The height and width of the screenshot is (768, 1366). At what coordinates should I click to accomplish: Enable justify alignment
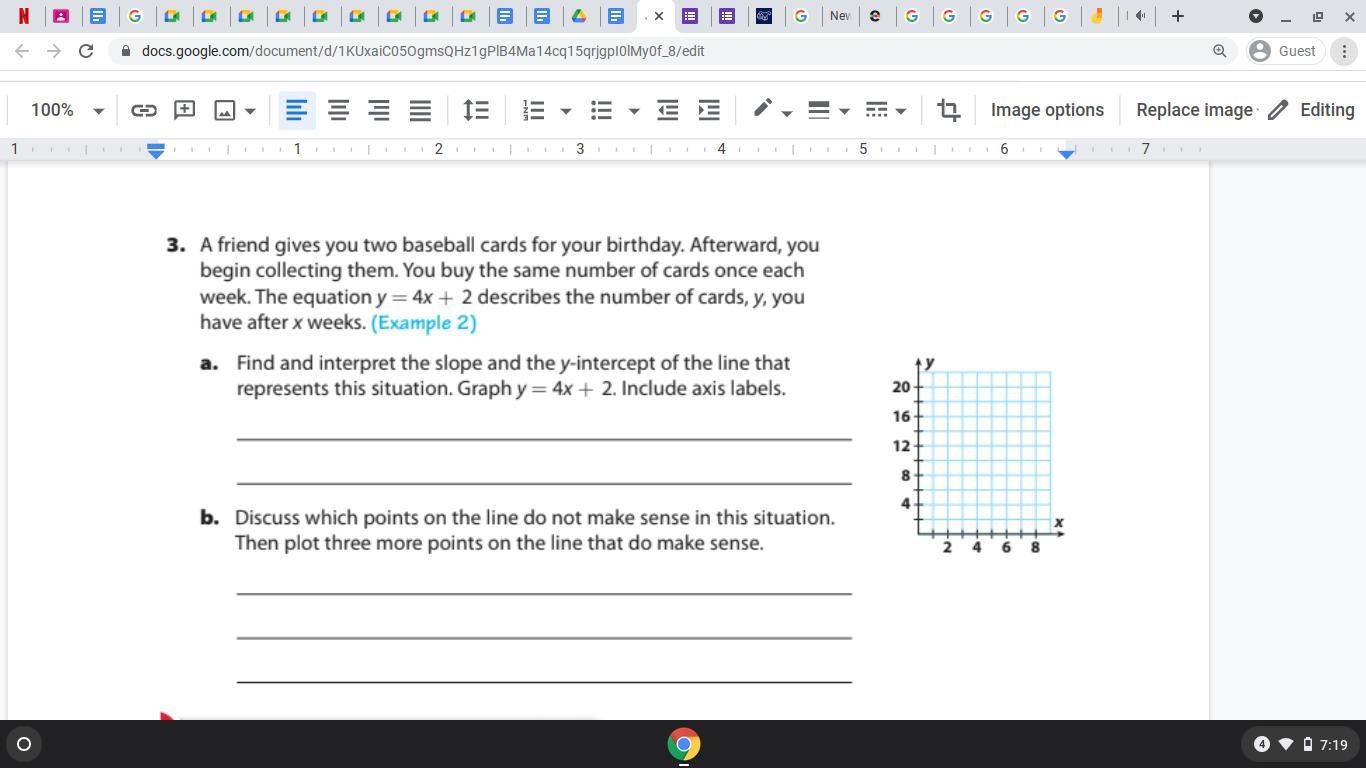coord(420,110)
